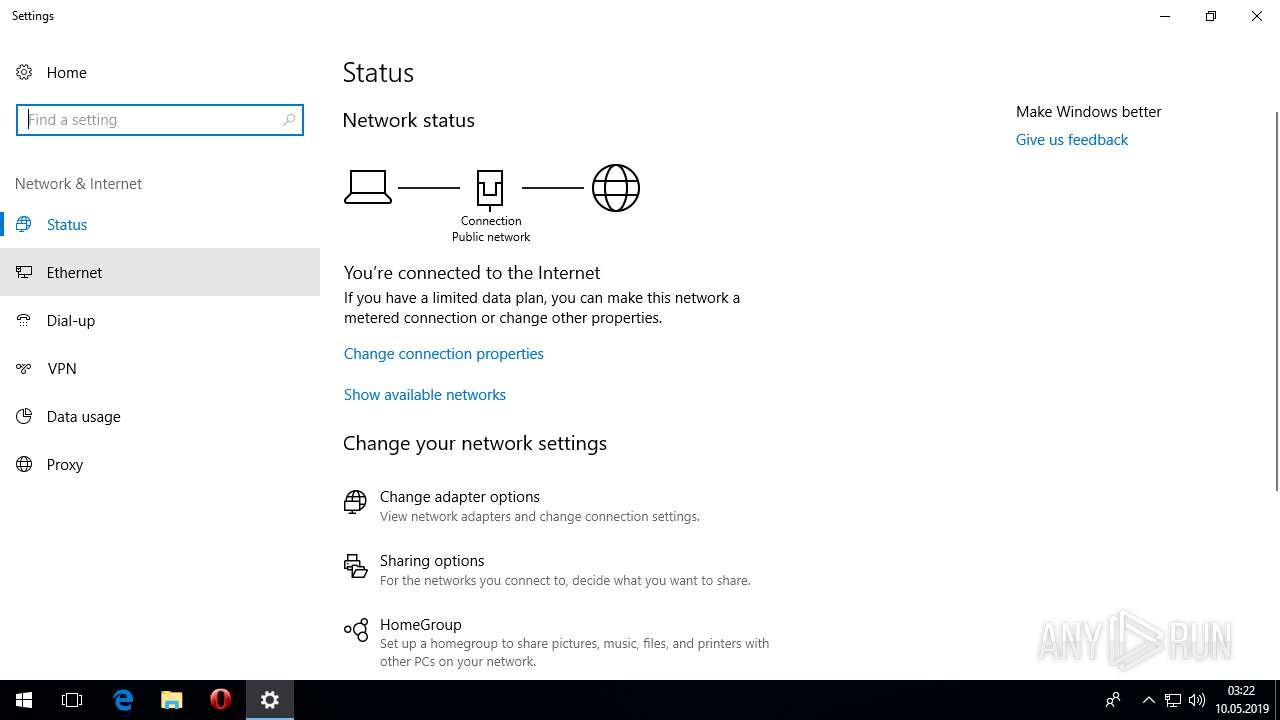Click the Home gear icon
The height and width of the screenshot is (720, 1280).
[24, 72]
